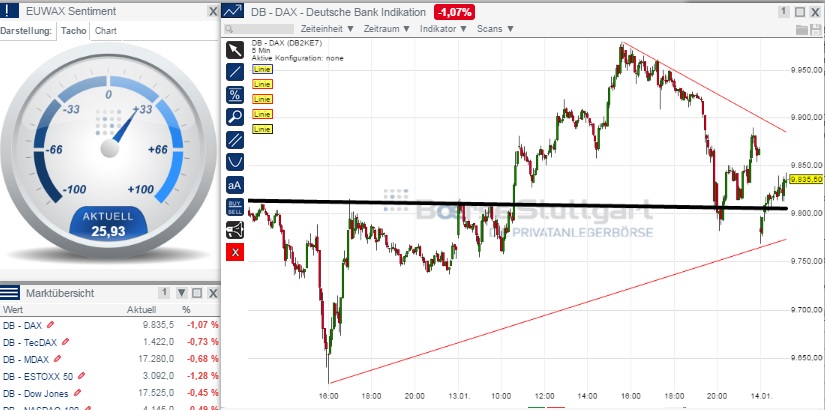825x410 pixels.
Task: Open the Scans dropdown
Action: pyautogui.click(x=496, y=29)
